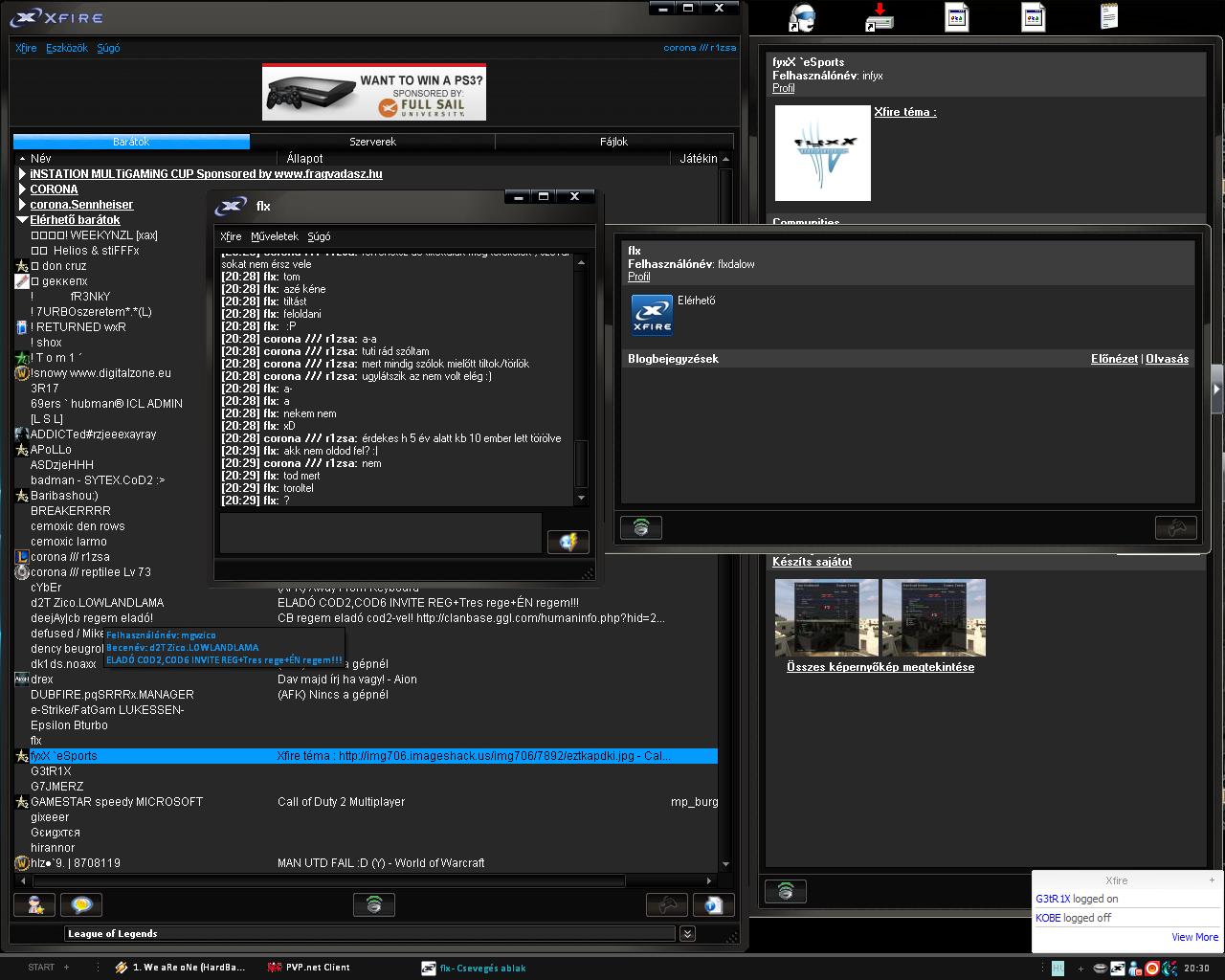Click the first screenshot thumbnail
1225x980 pixels.
click(x=826, y=617)
